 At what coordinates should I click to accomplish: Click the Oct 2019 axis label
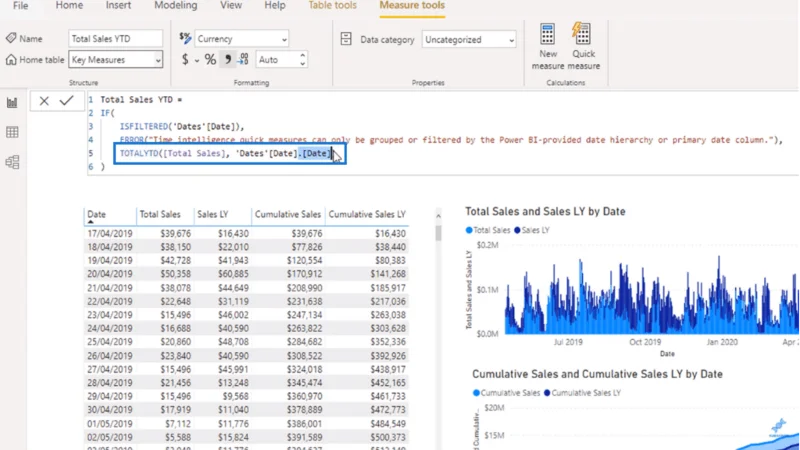pyautogui.click(x=645, y=342)
